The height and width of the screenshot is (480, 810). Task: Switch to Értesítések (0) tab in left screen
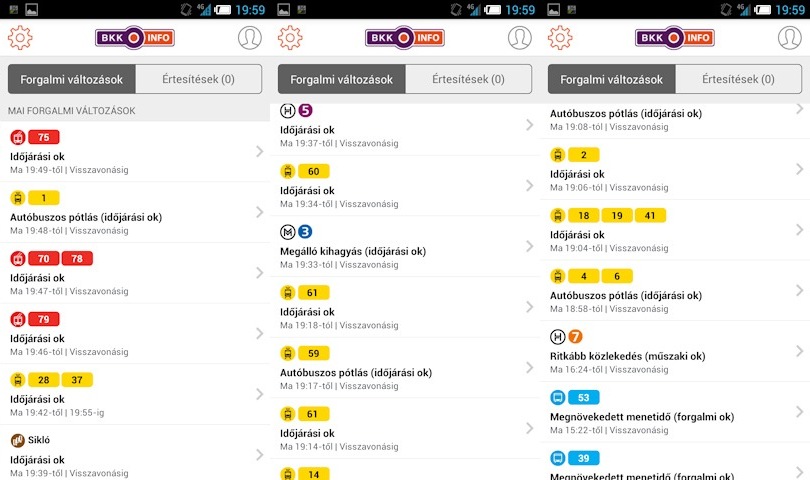[198, 79]
